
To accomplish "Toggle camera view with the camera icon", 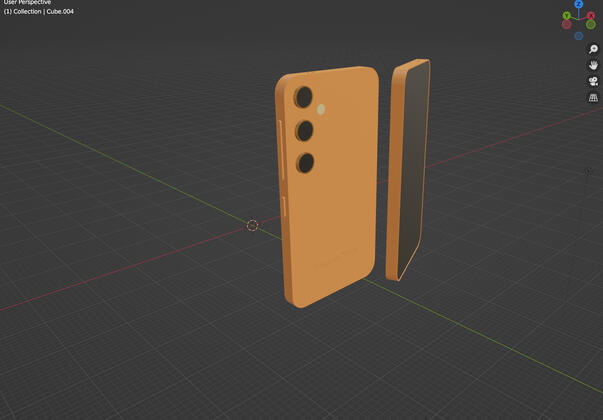I will coord(593,82).
